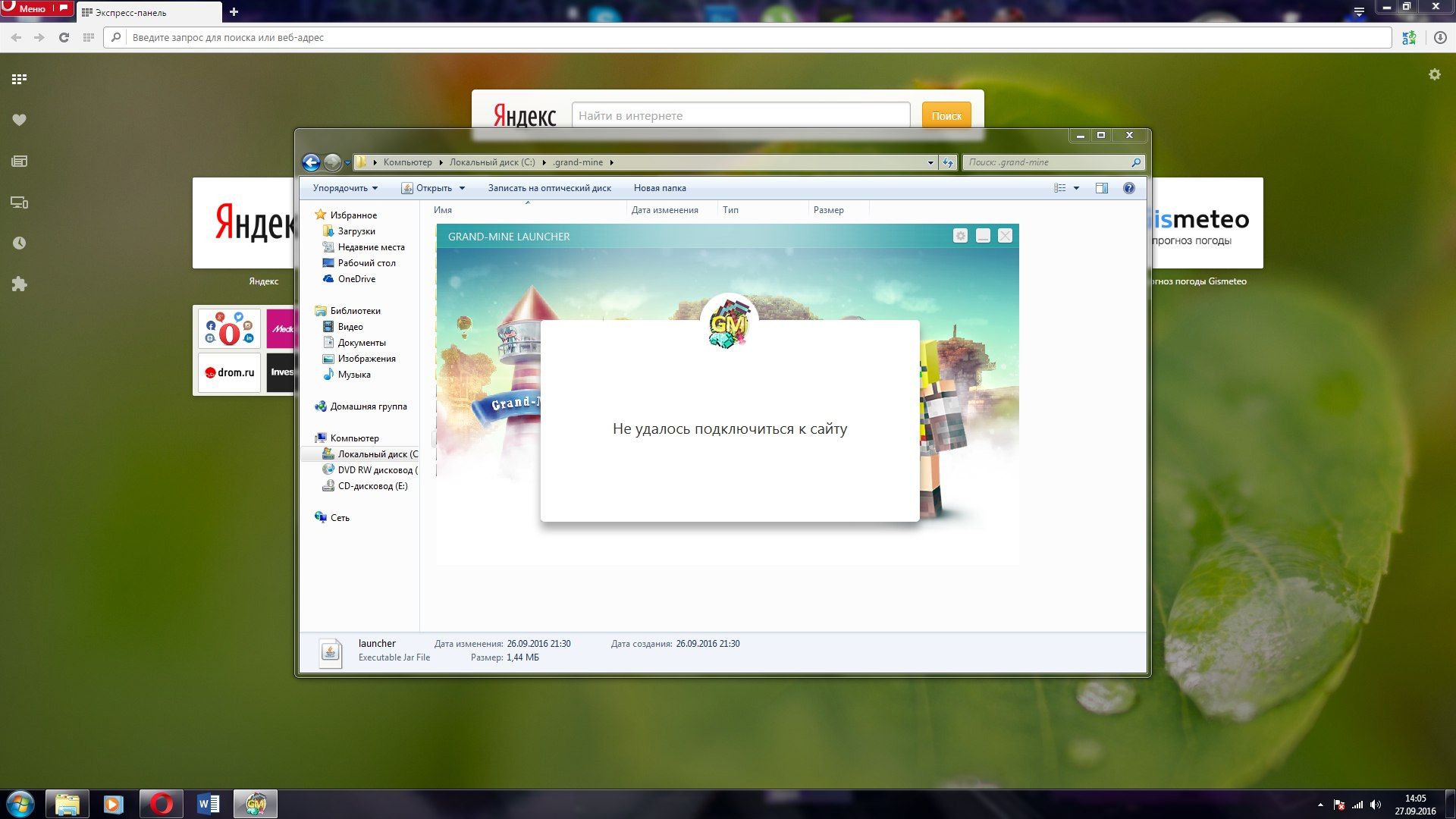The height and width of the screenshot is (819, 1456).
Task: Expand the Открыть dropdown arrow
Action: point(462,188)
